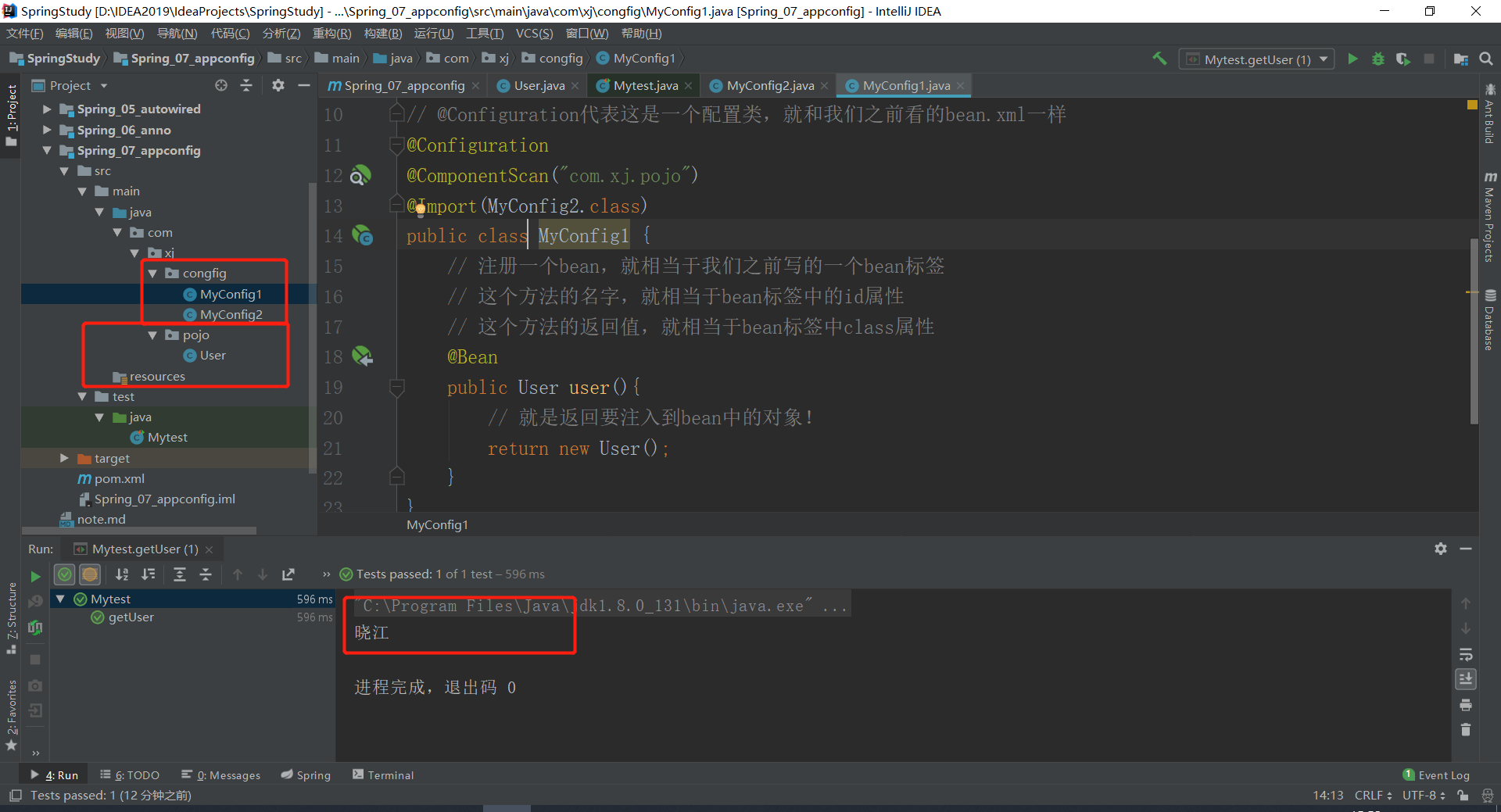Screen dimensions: 1501x812
Task: Click the Export Test Results icon
Action: [288, 574]
